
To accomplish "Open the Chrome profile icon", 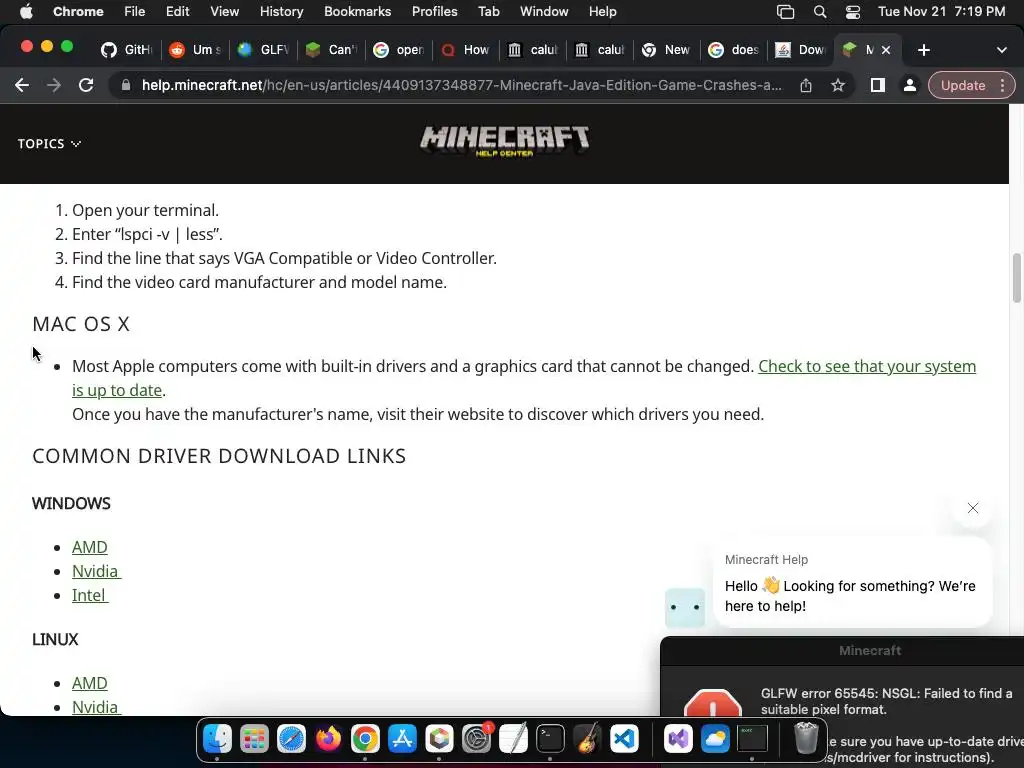I will (x=909, y=85).
